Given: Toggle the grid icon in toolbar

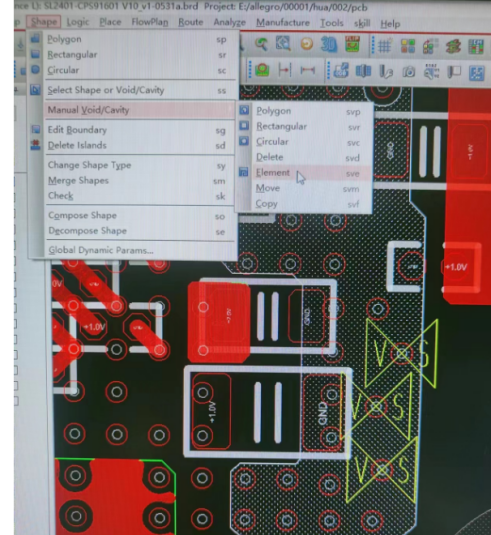Looking at the screenshot, I should click(384, 45).
